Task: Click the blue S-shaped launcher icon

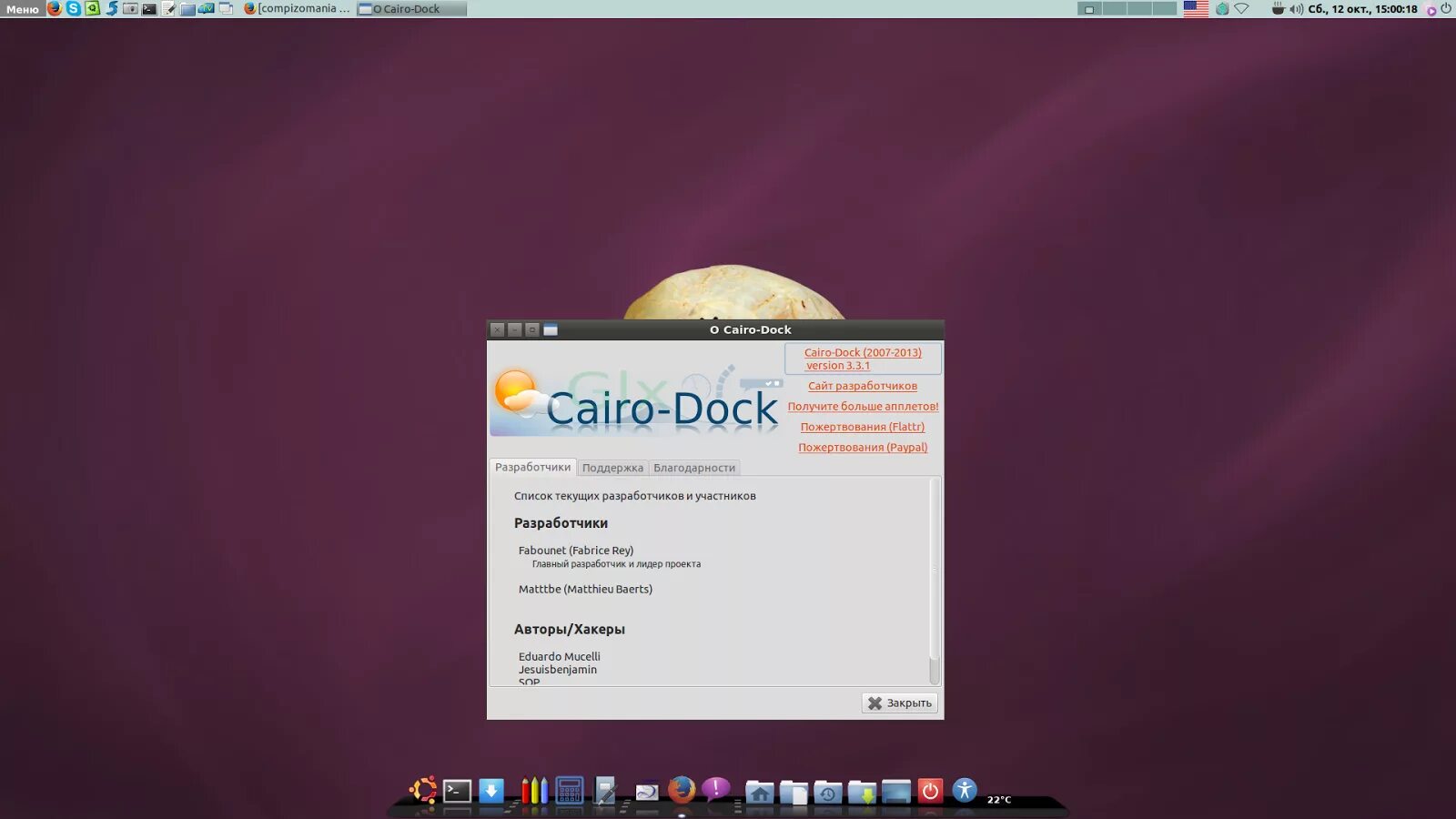Action: (x=112, y=8)
